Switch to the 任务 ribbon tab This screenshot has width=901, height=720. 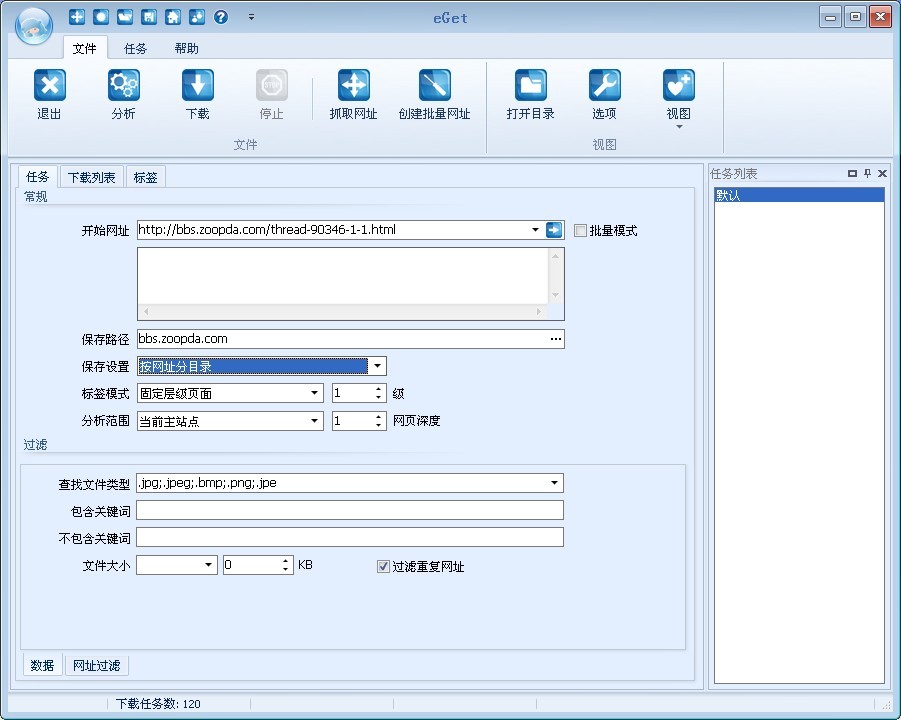click(x=136, y=48)
